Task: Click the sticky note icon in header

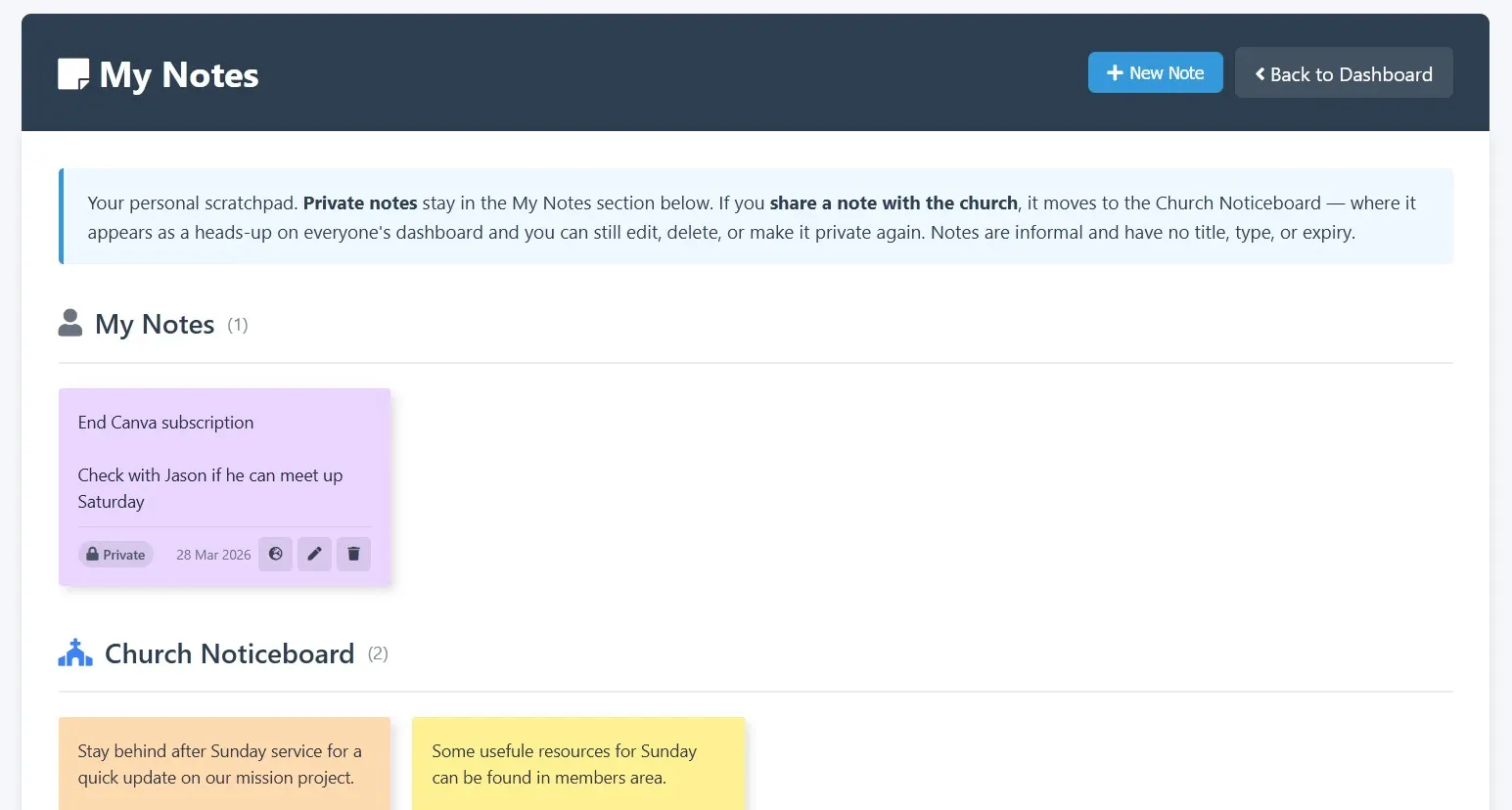Action: pos(73,74)
